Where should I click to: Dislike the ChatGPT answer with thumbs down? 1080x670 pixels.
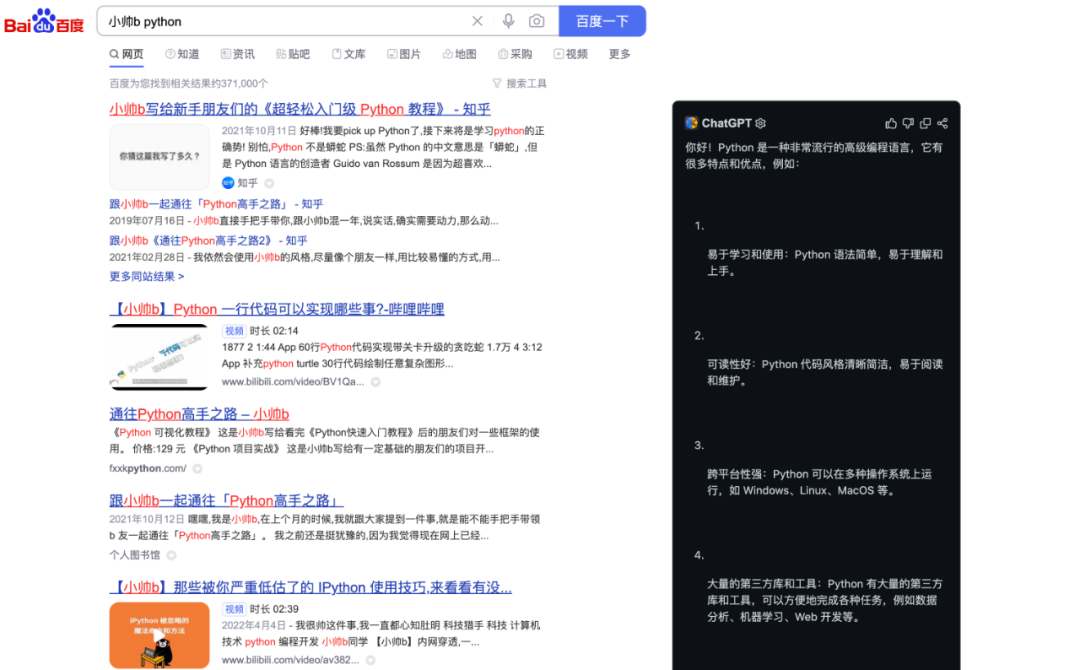click(x=908, y=123)
